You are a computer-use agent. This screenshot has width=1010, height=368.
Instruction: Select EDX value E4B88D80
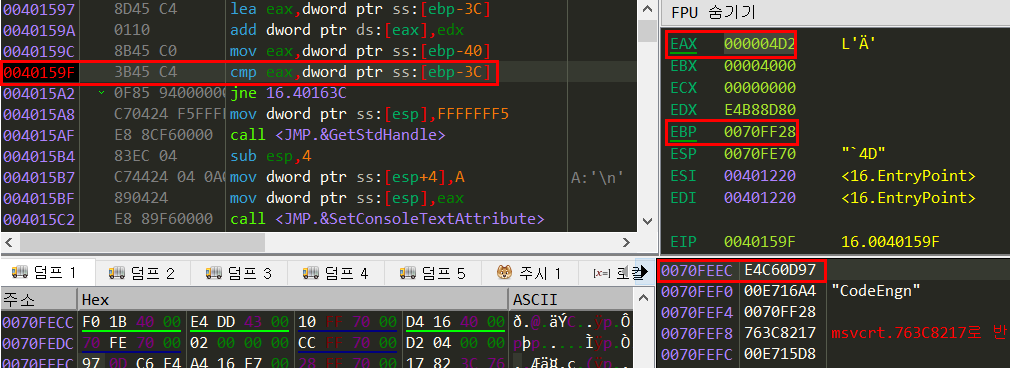tap(759, 110)
